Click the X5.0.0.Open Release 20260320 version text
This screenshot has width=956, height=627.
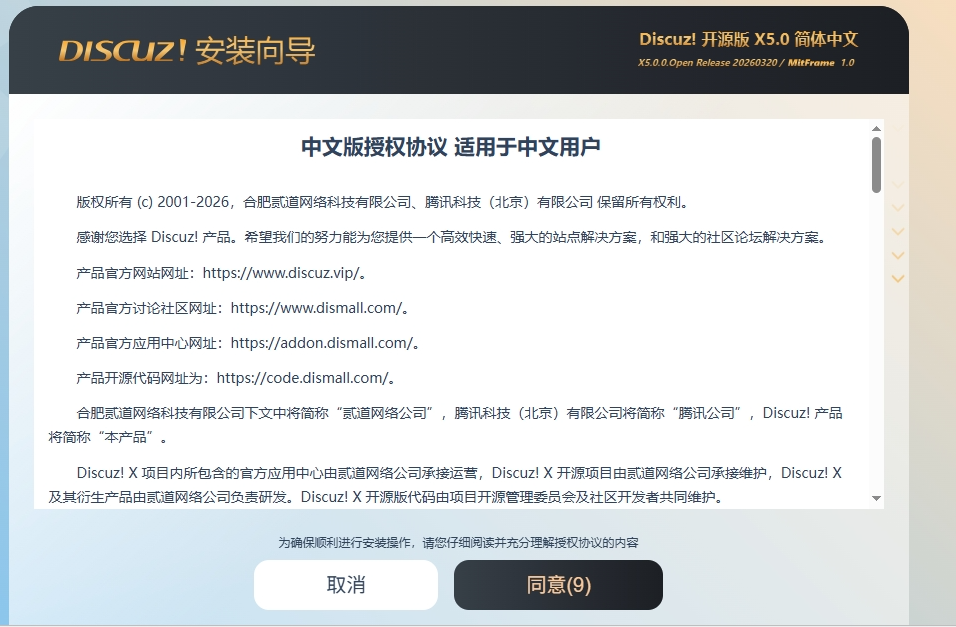click(708, 63)
